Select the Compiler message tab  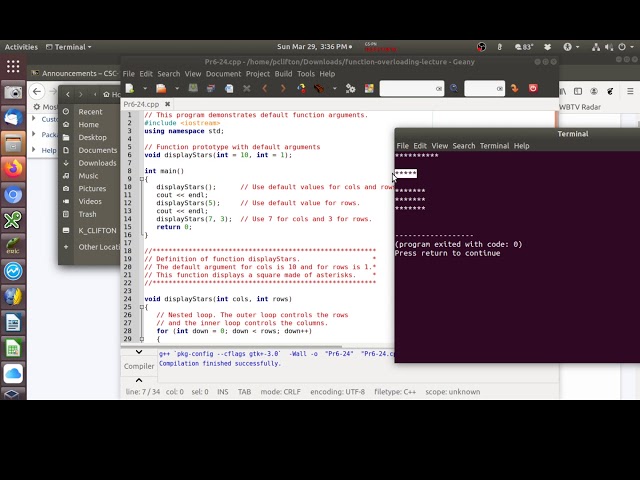coord(139,366)
